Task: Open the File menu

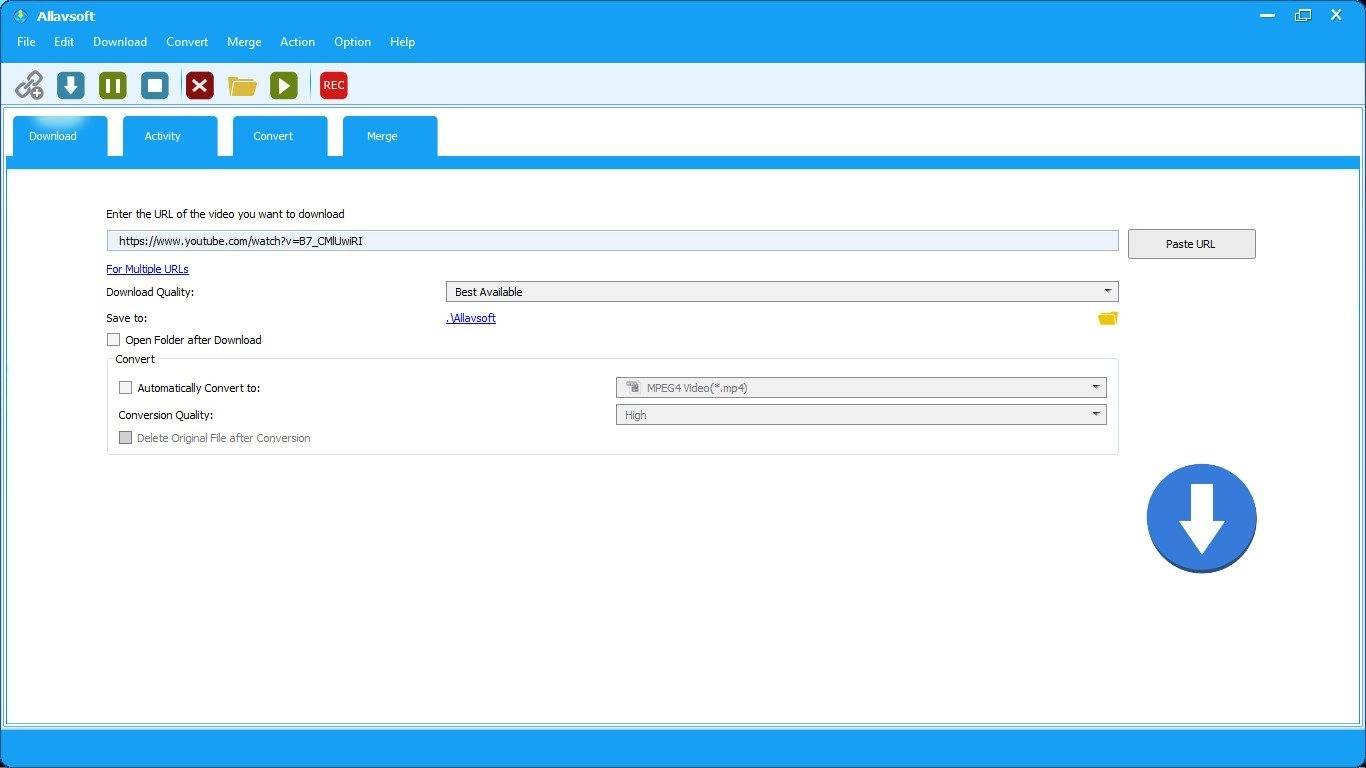Action: coord(26,42)
